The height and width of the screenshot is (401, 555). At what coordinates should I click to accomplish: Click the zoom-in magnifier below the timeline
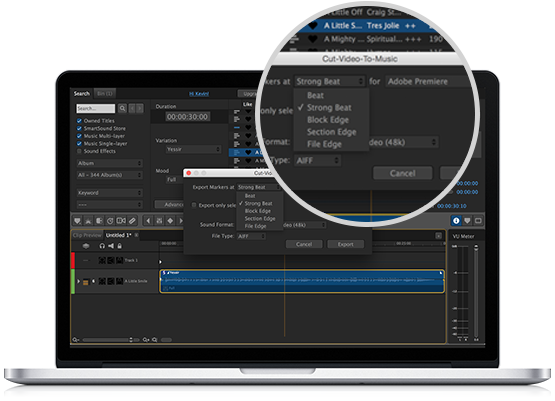click(x=146, y=340)
